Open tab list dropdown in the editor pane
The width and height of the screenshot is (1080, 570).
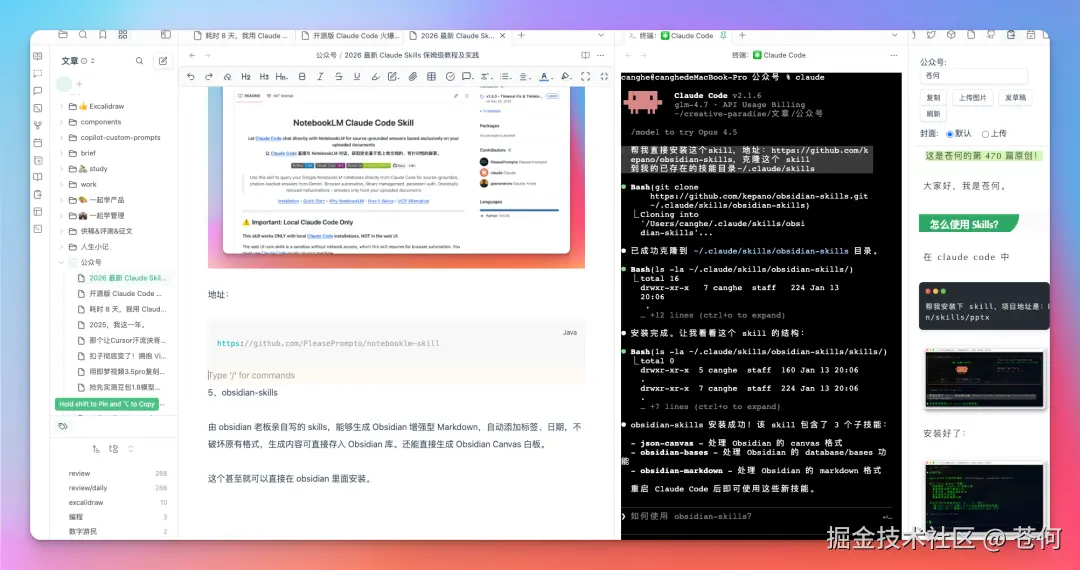pos(601,35)
